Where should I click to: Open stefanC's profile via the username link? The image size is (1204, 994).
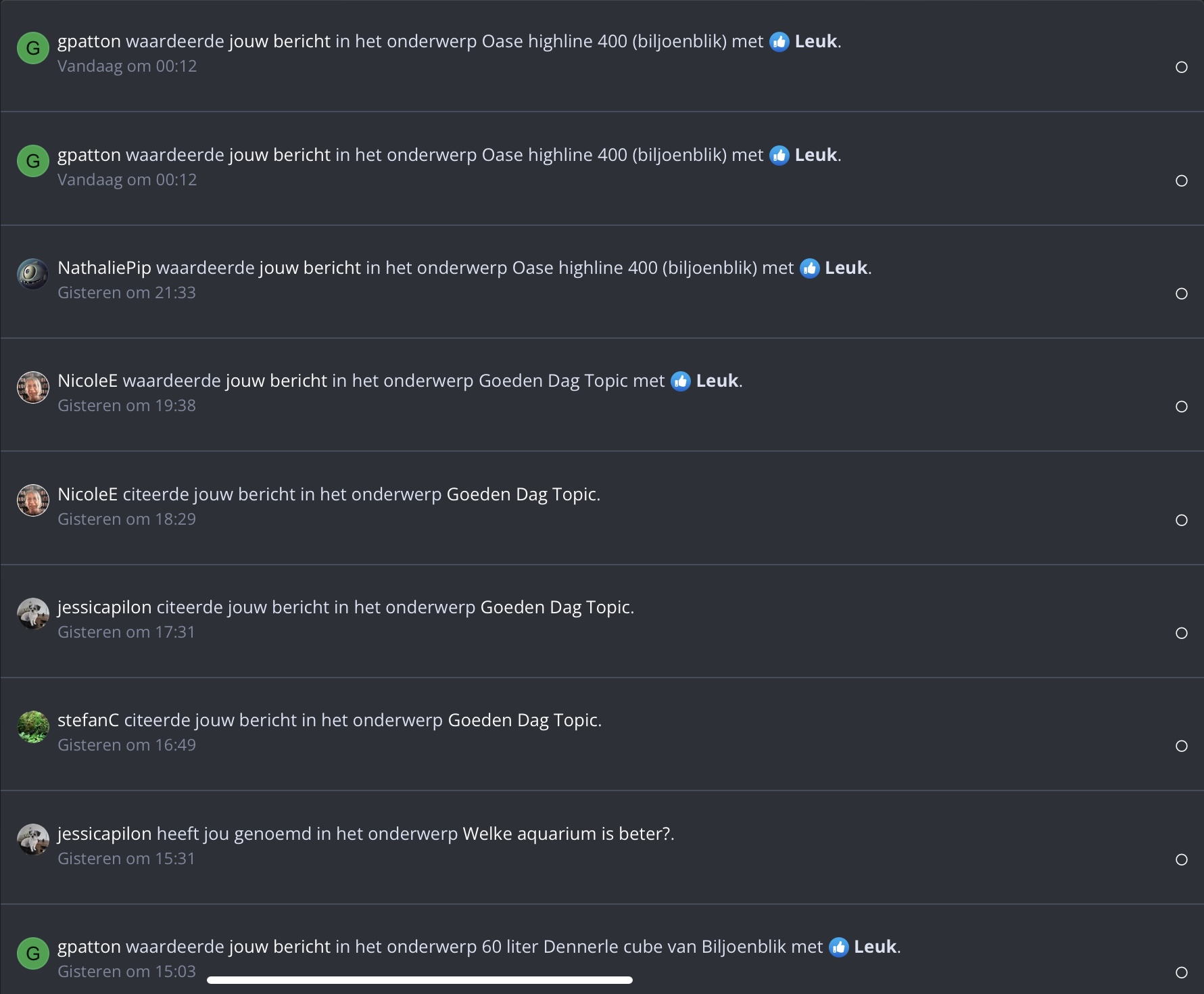(88, 720)
